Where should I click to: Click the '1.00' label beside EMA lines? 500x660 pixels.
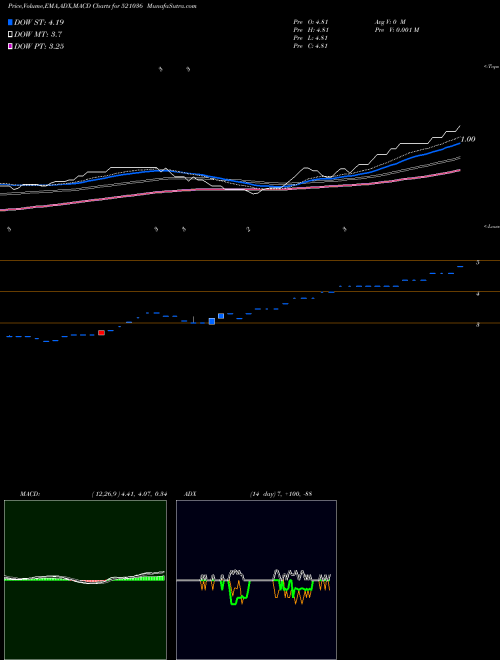468,139
